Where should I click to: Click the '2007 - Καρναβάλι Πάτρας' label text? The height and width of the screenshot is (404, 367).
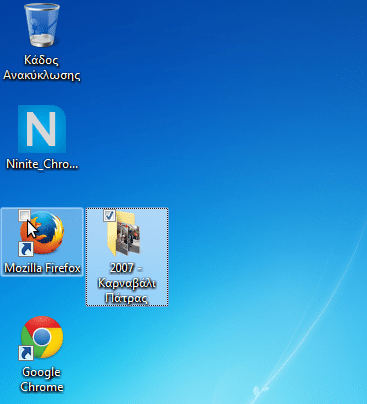tap(127, 283)
